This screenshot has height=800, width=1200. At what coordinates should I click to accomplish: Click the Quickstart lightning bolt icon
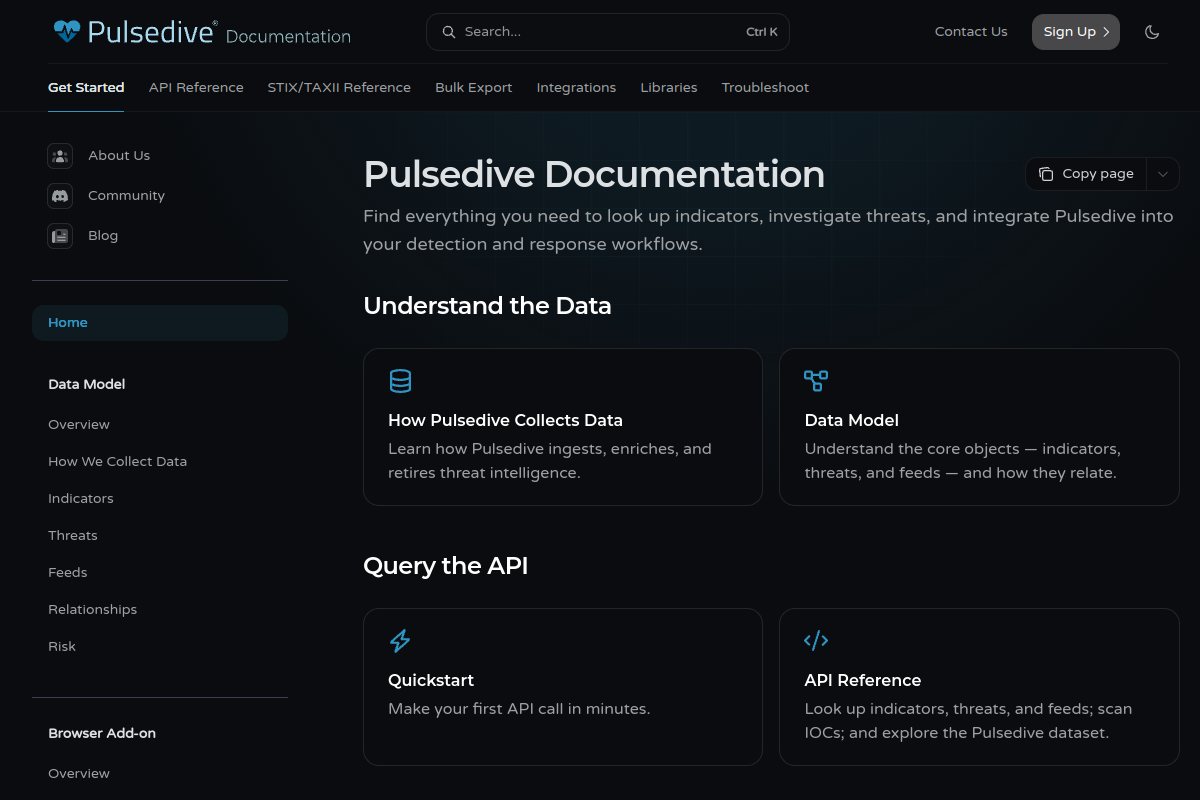tap(400, 641)
